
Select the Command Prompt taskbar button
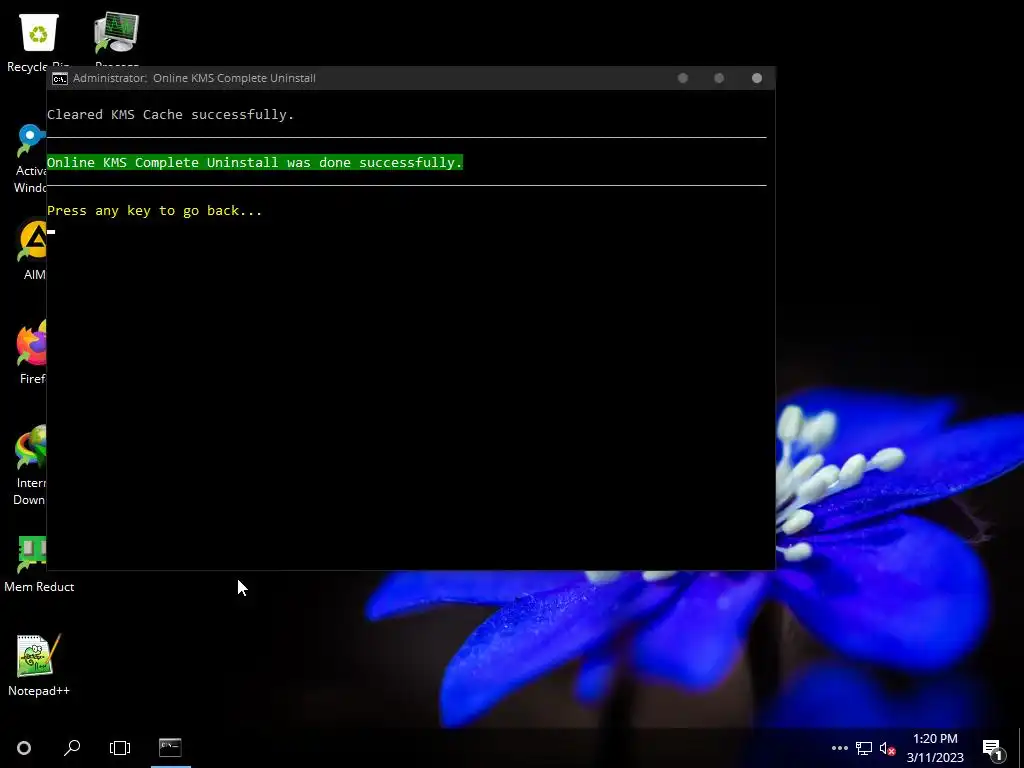coord(170,748)
